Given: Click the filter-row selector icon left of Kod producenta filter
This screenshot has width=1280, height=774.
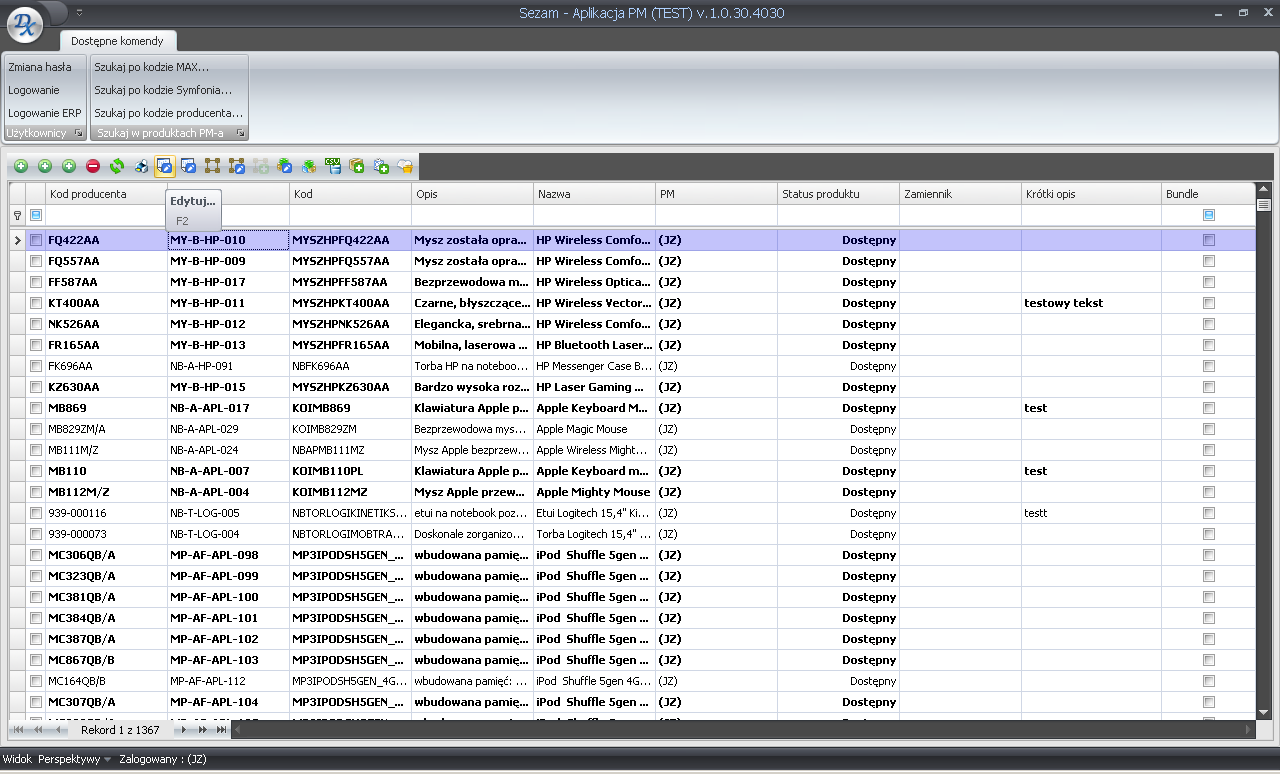Looking at the screenshot, I should pyautogui.click(x=36, y=215).
